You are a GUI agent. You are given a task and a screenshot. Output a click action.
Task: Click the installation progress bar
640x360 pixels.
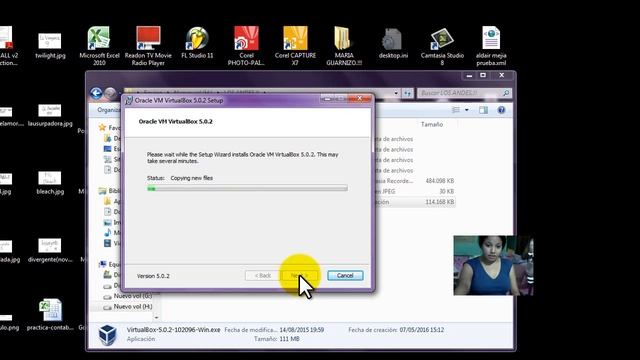[247, 188]
